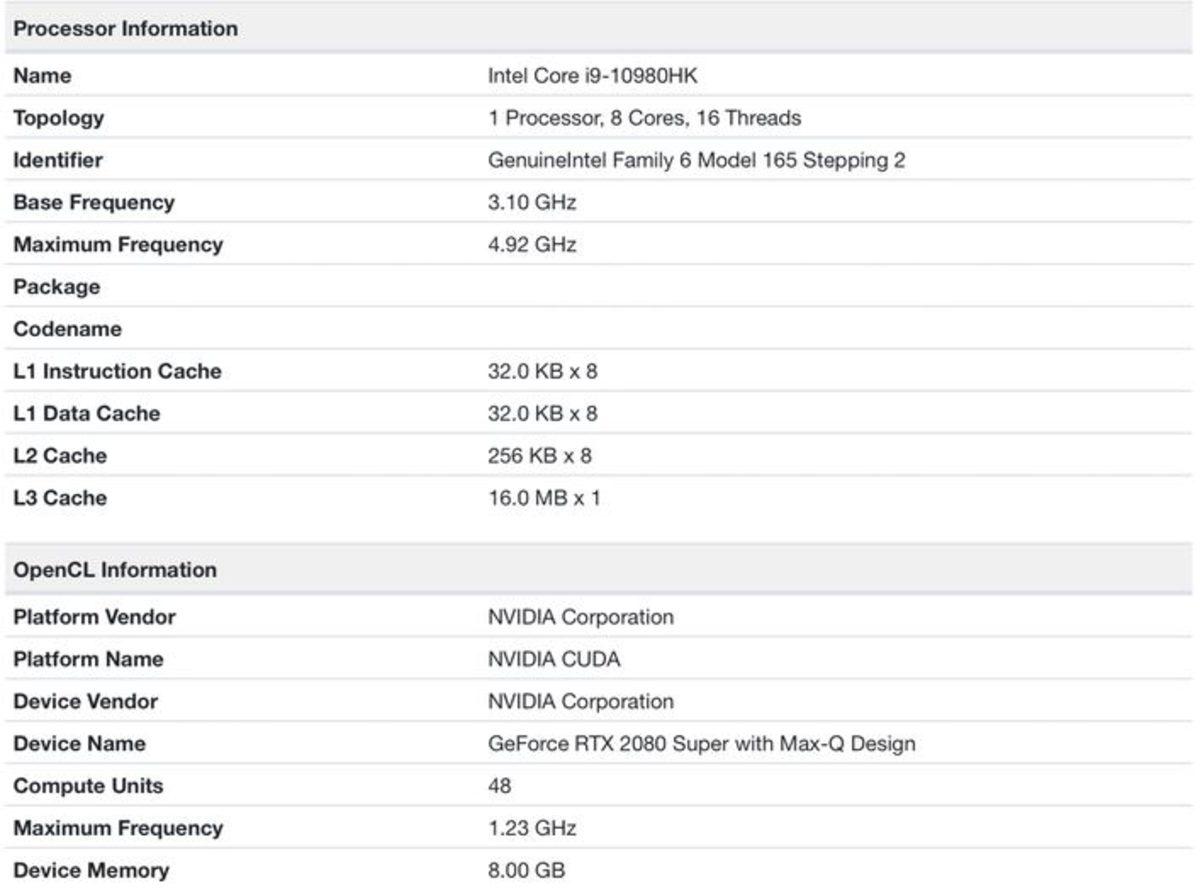Select the L1 Data Cache label
Viewport: 1200px width, 888px height.
[x=86, y=413]
